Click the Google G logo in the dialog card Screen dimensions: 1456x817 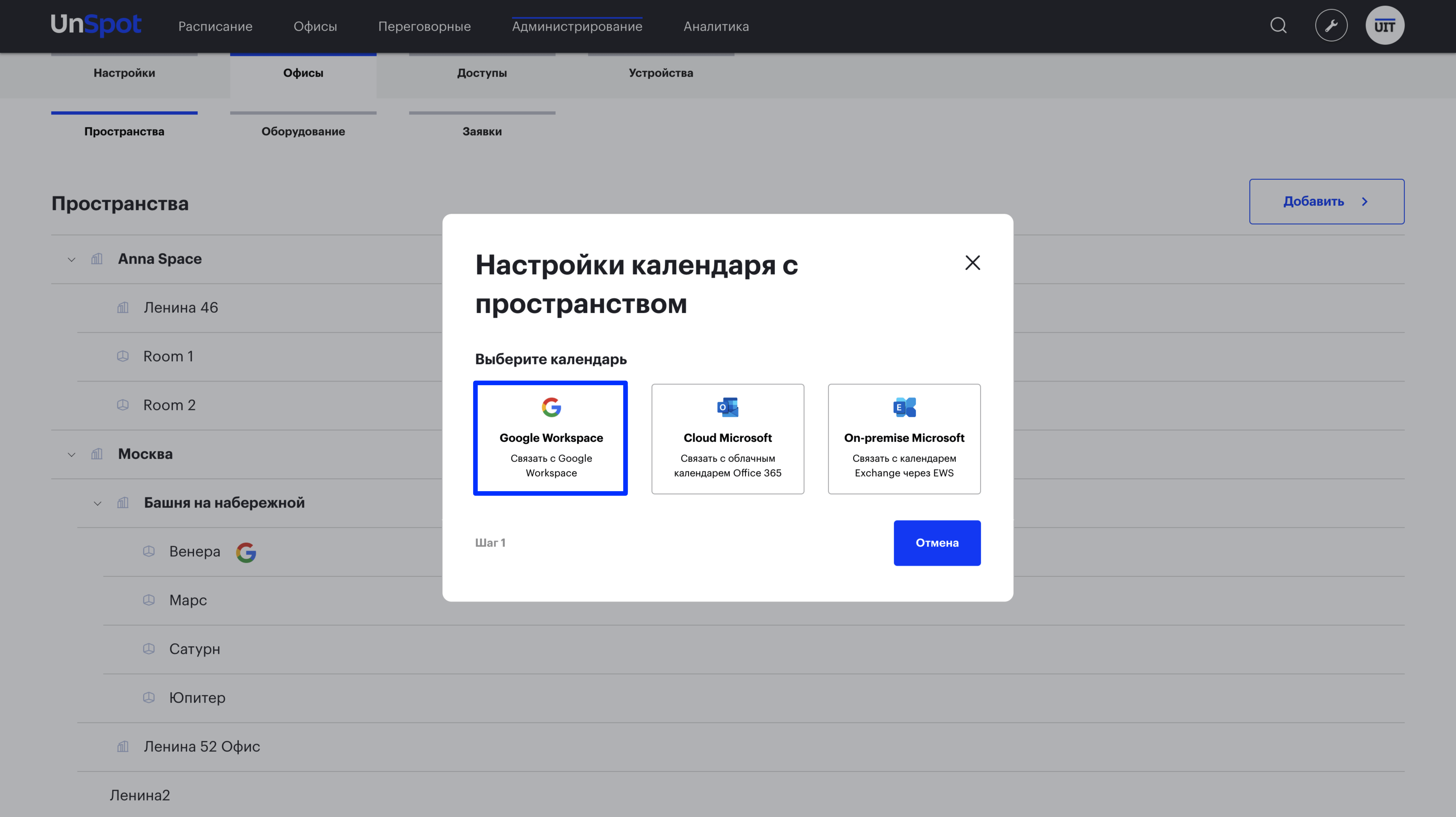tap(551, 407)
